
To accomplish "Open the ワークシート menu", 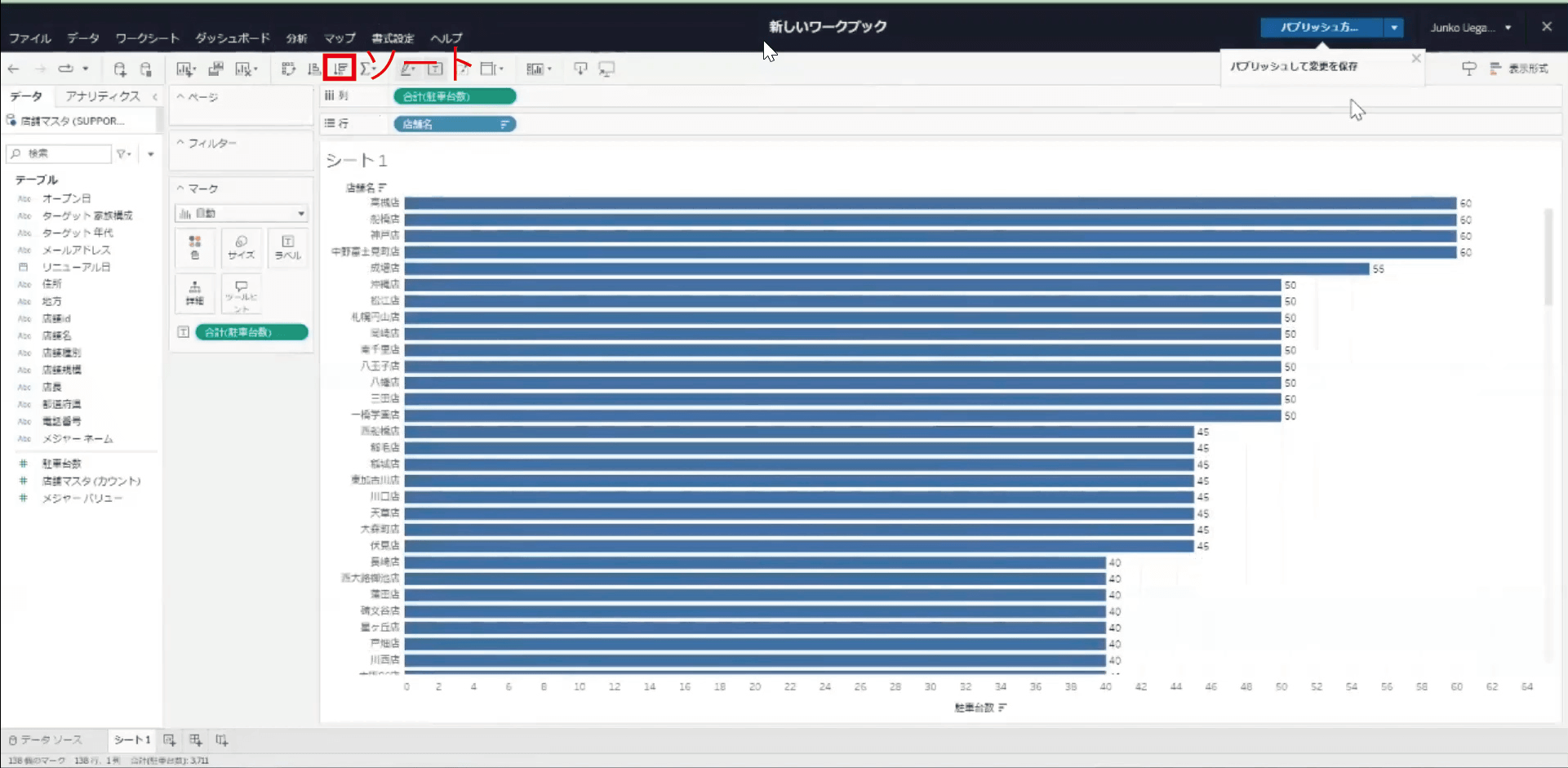I will (x=147, y=38).
